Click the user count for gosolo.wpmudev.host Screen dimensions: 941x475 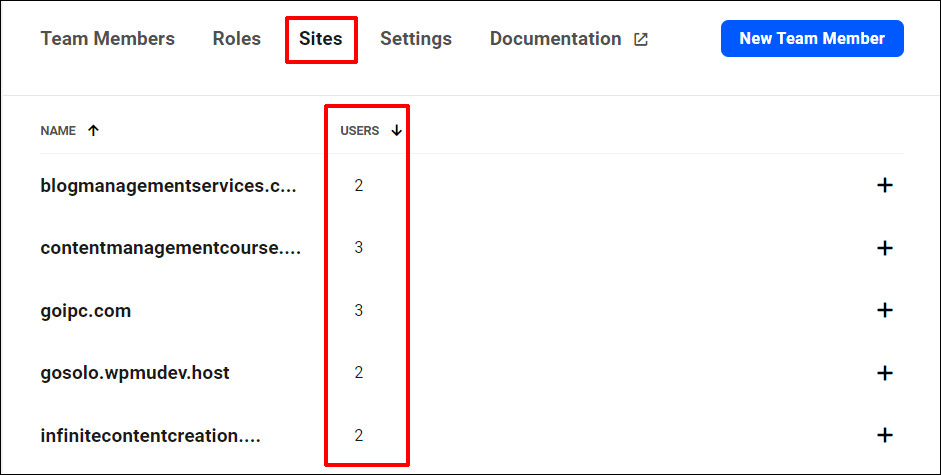coord(358,373)
